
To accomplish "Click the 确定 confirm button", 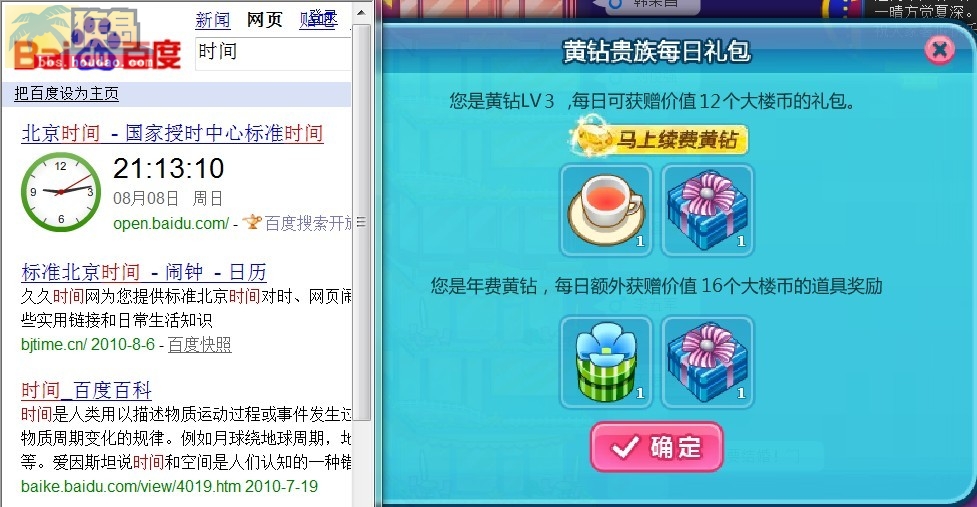I will click(657, 447).
